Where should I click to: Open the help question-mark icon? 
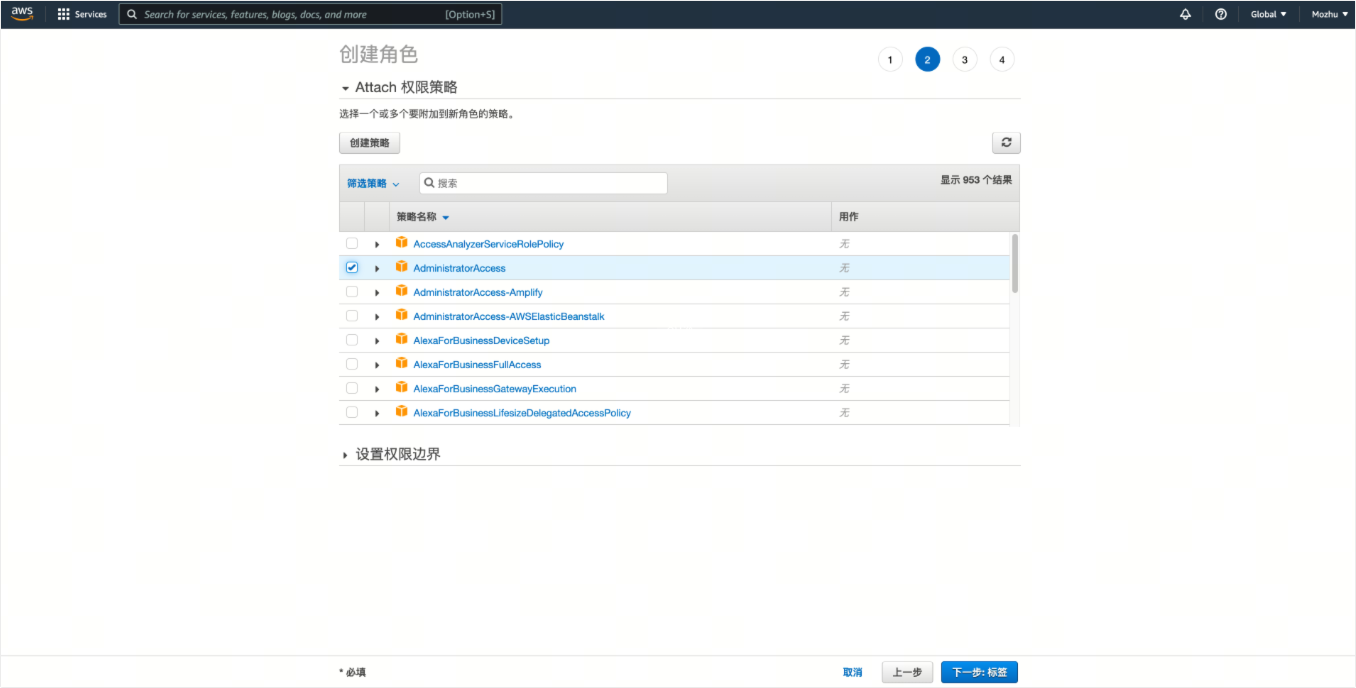1221,14
